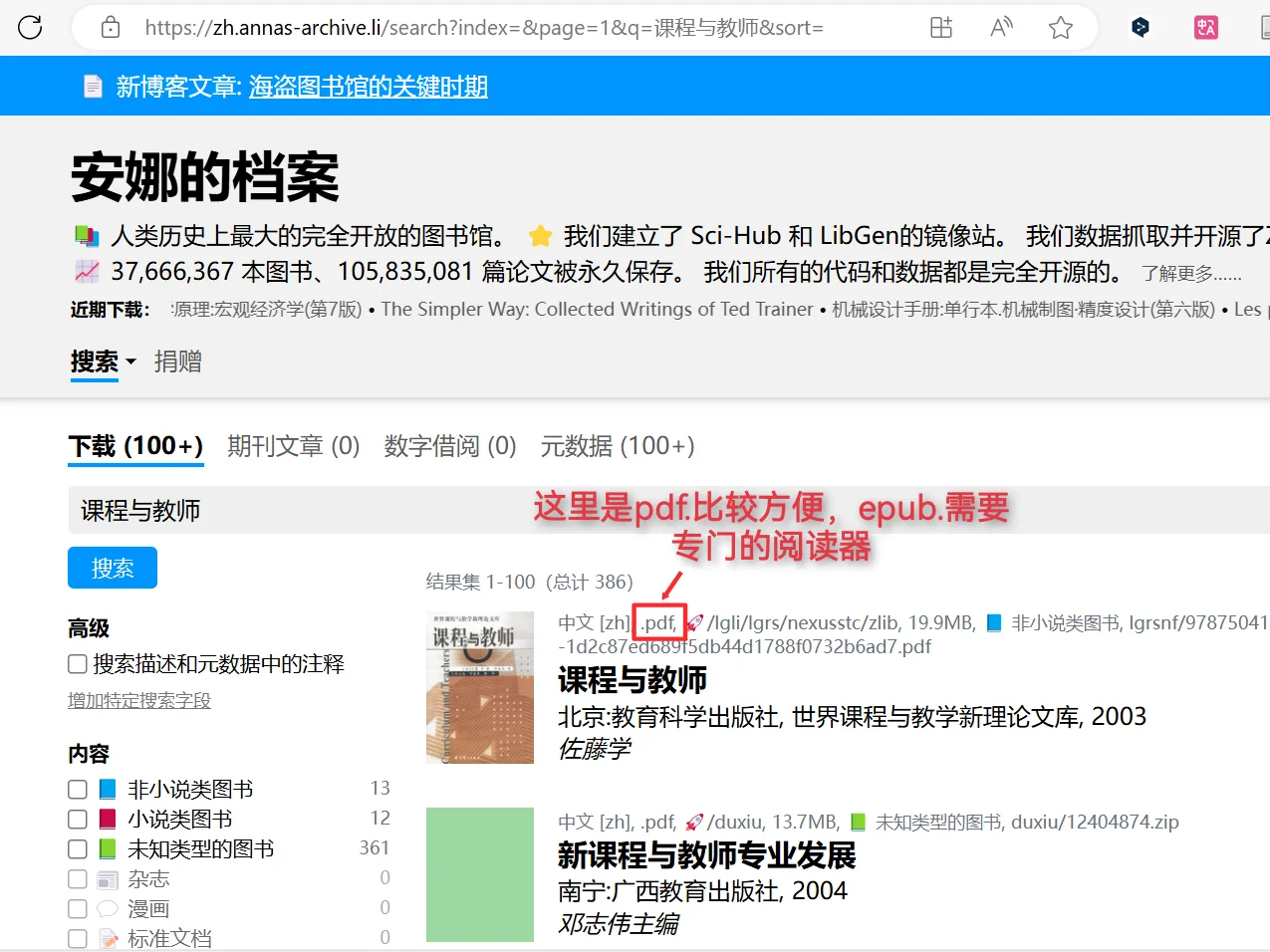Expand the 搜索 dropdown menu
The width and height of the screenshot is (1270, 952).
[x=104, y=361]
